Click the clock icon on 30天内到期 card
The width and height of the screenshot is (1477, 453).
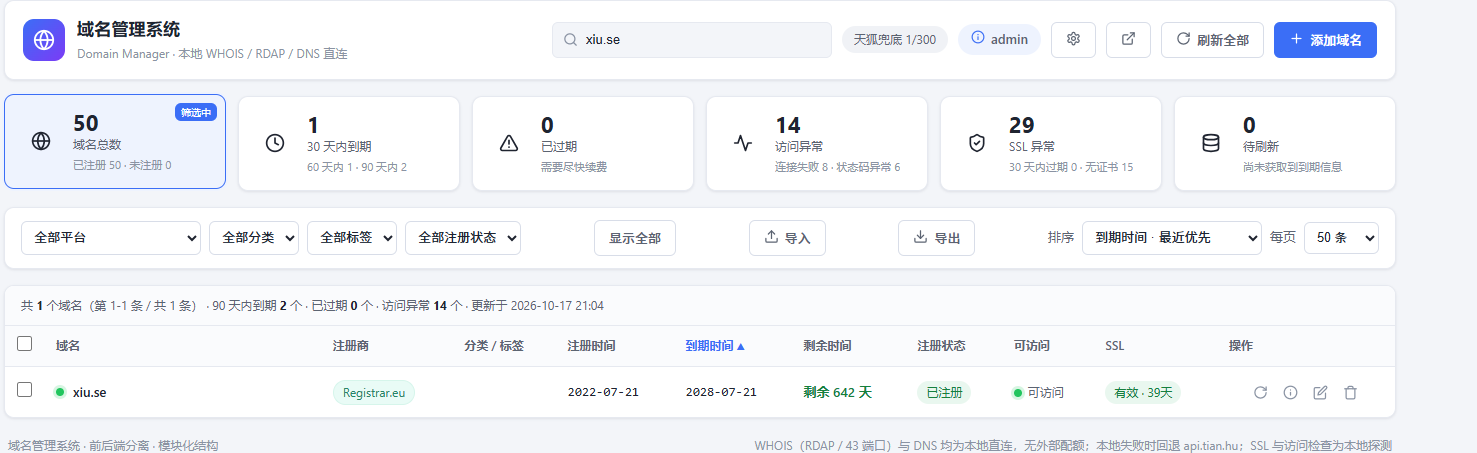tap(274, 143)
